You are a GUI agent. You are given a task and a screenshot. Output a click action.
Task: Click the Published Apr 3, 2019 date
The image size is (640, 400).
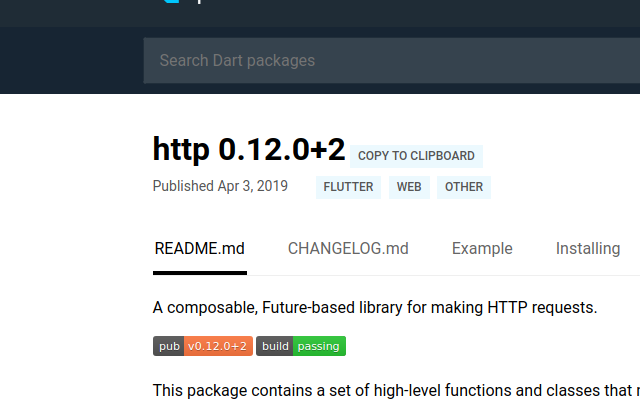(x=220, y=186)
